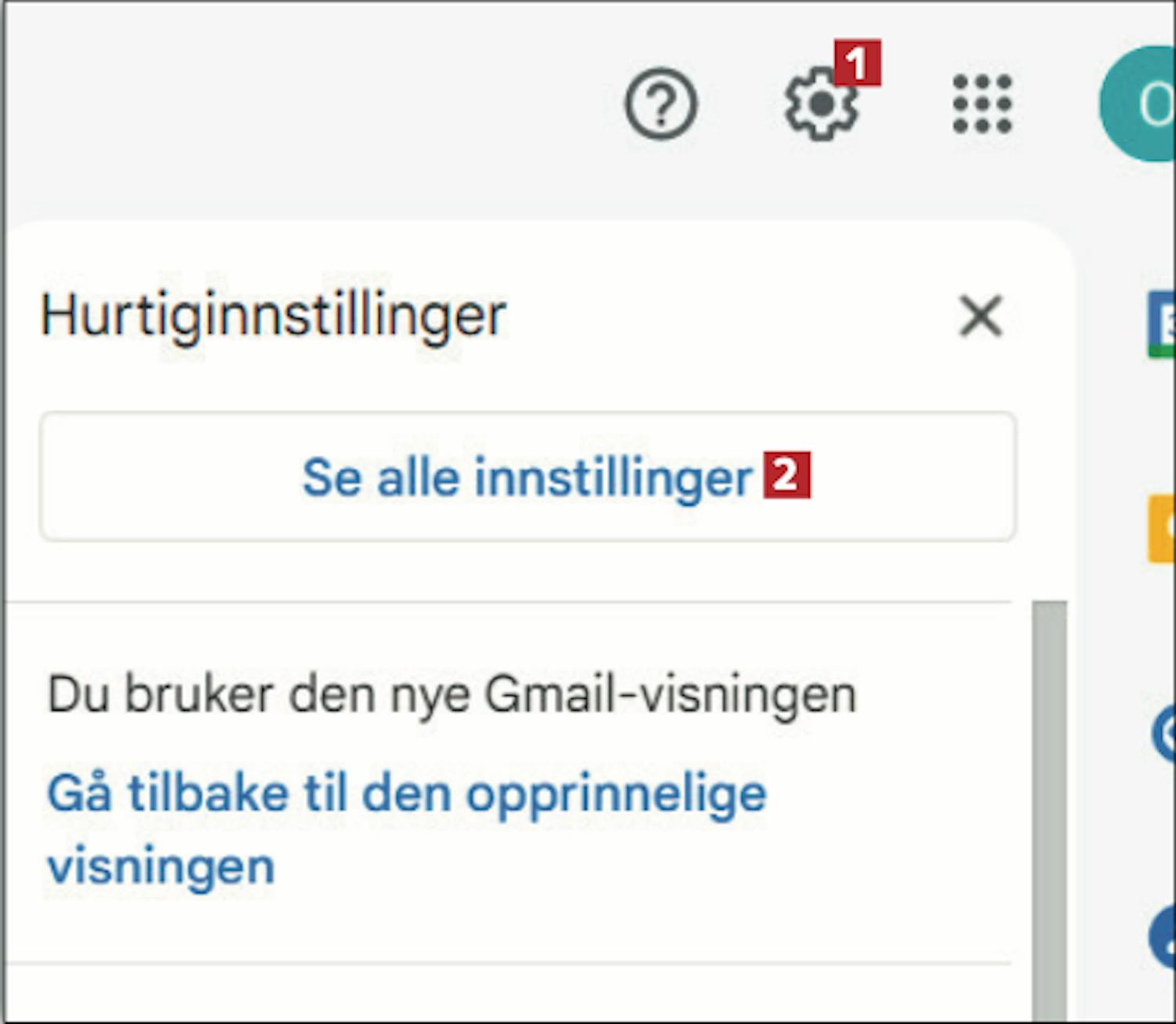
Task: Click divider line above Du bruker text
Action: 508,602
